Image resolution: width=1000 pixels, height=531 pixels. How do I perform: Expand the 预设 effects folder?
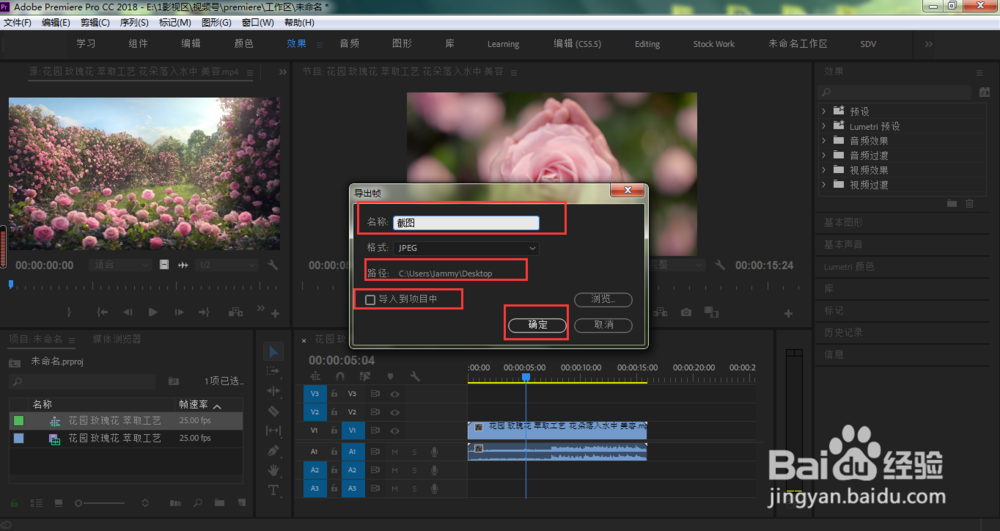(823, 111)
